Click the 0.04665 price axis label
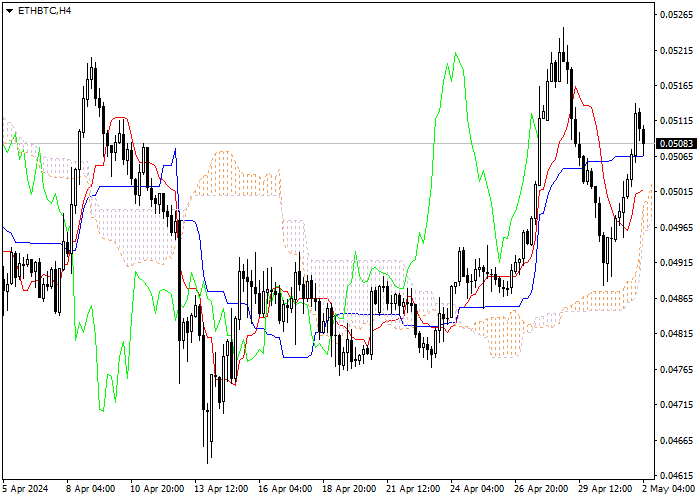The width and height of the screenshot is (700, 500). (677, 441)
